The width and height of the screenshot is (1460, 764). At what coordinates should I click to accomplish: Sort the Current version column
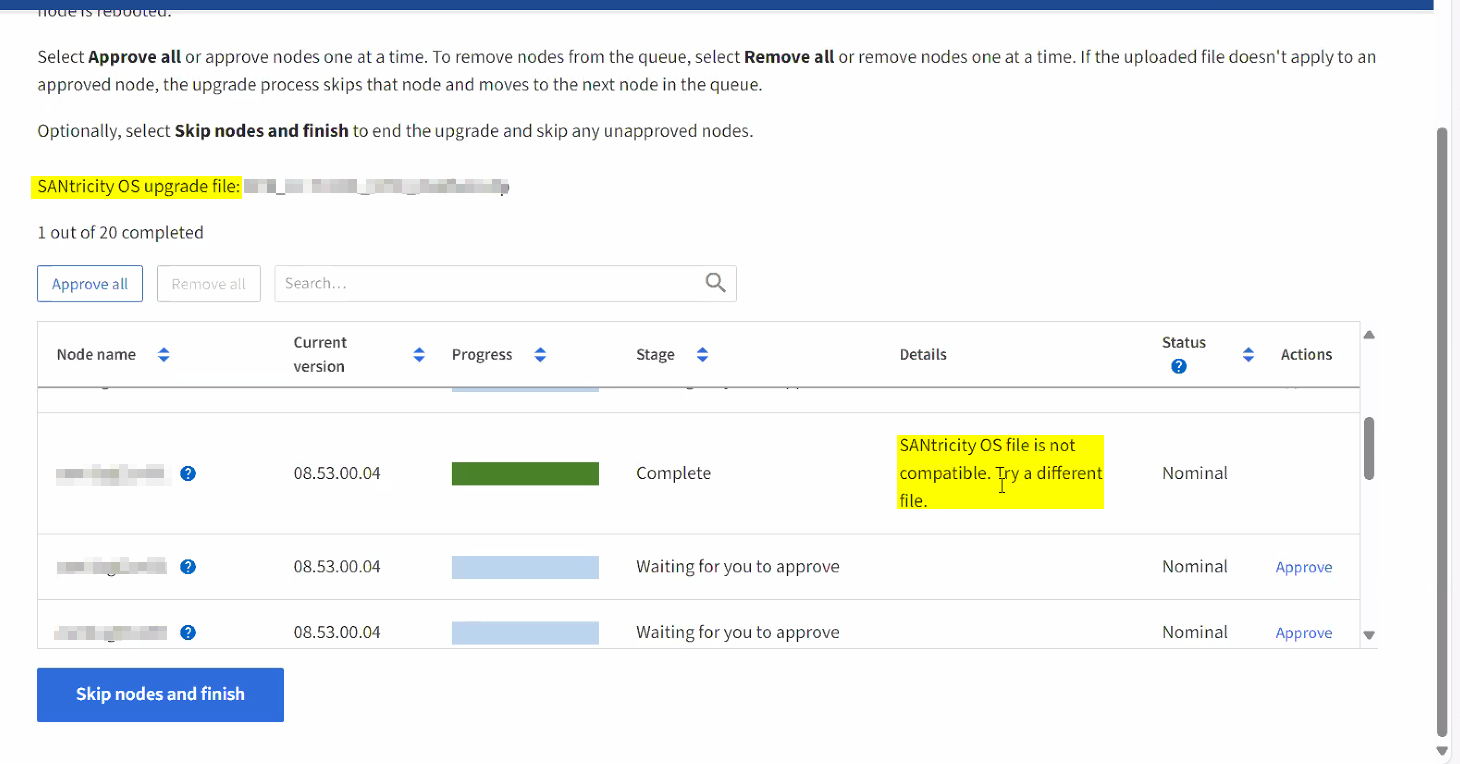(418, 354)
